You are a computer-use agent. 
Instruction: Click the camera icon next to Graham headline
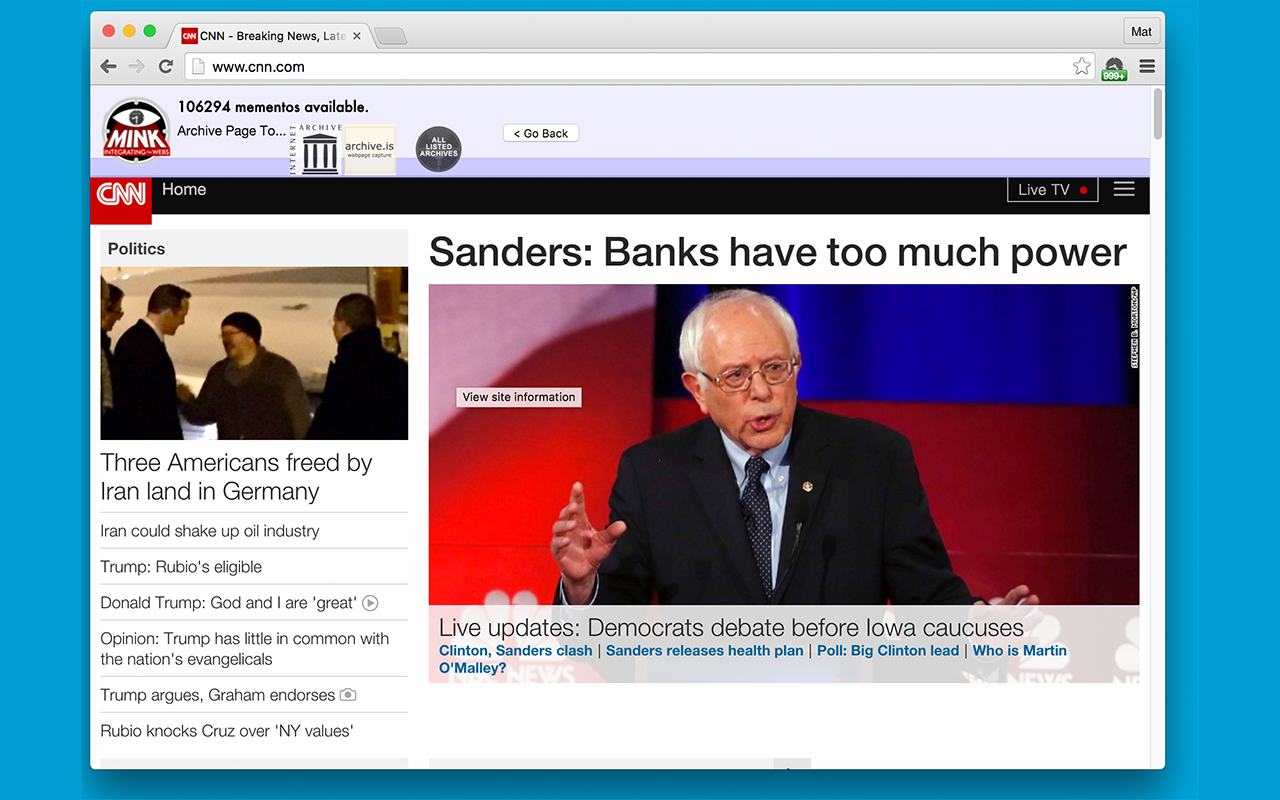point(347,694)
